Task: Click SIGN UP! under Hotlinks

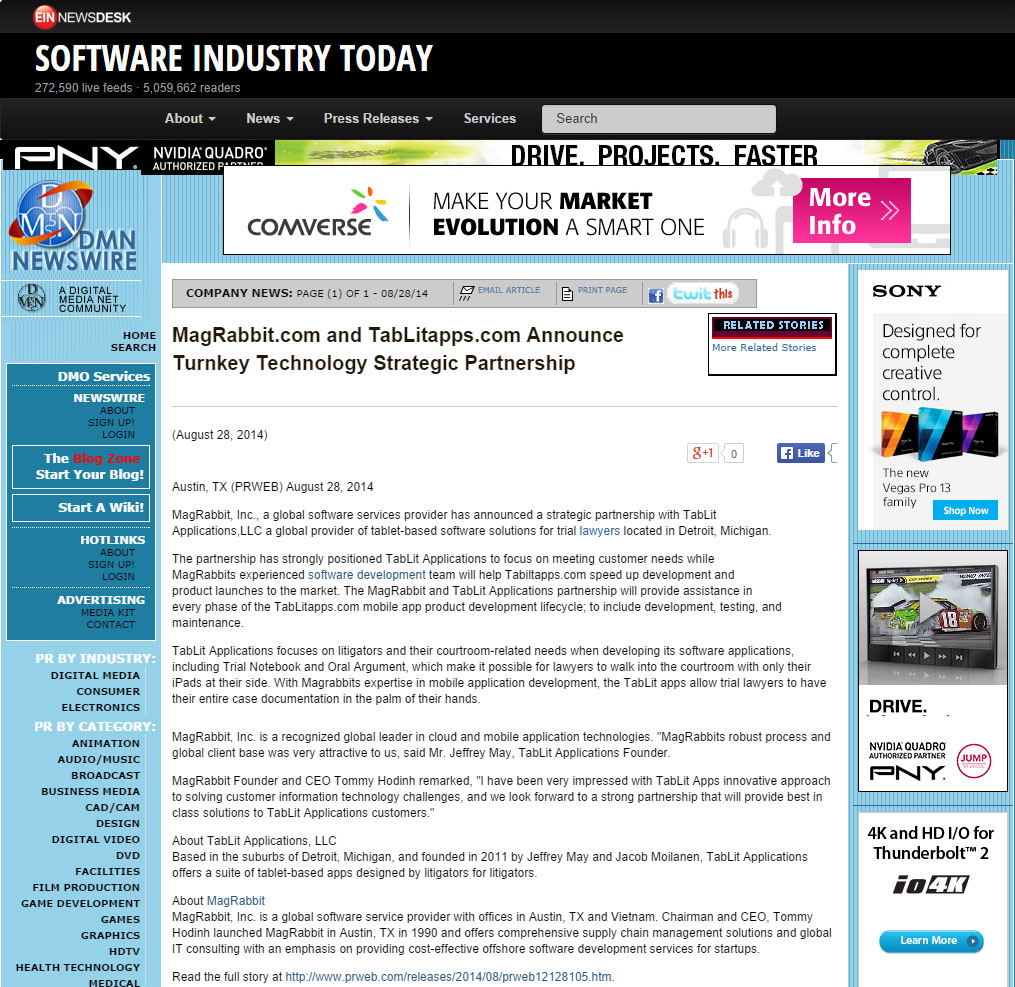Action: click(111, 564)
